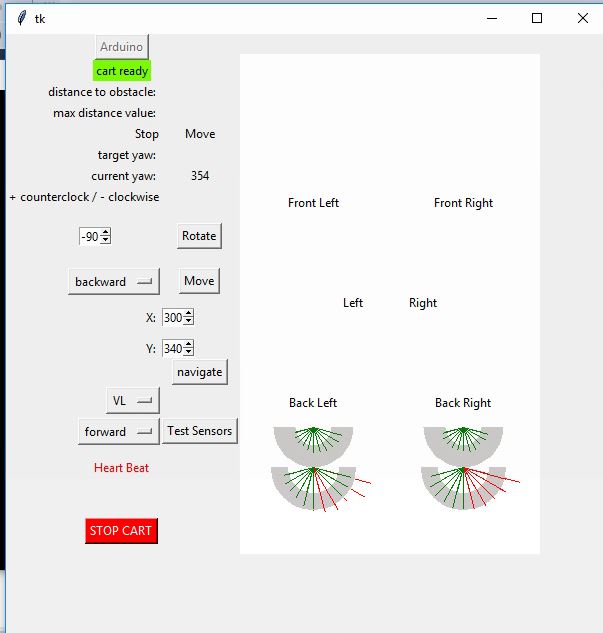Image resolution: width=603 pixels, height=633 pixels.
Task: Click the '+ counterclock / - clockwise' label
Action: click(x=84, y=197)
